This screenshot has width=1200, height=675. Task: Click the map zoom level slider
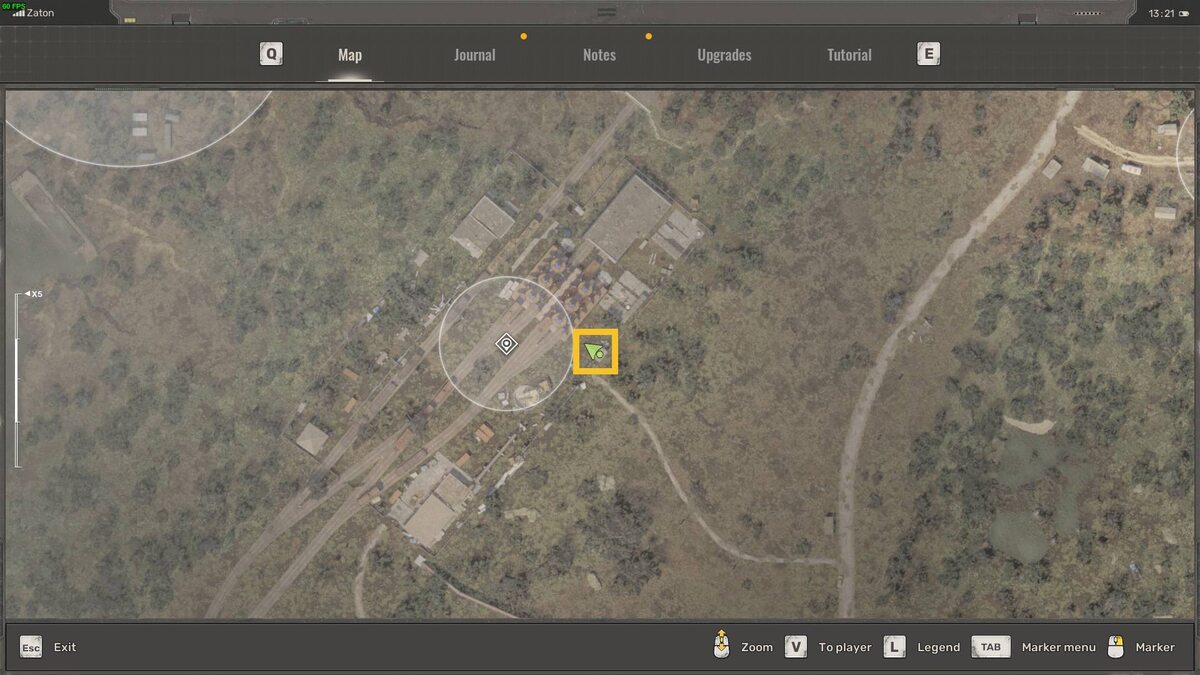(17, 380)
